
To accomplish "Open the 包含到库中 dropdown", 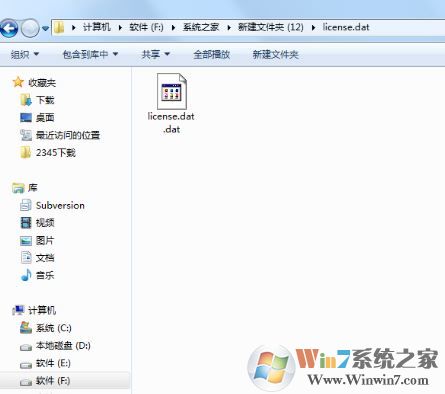I will pos(90,54).
